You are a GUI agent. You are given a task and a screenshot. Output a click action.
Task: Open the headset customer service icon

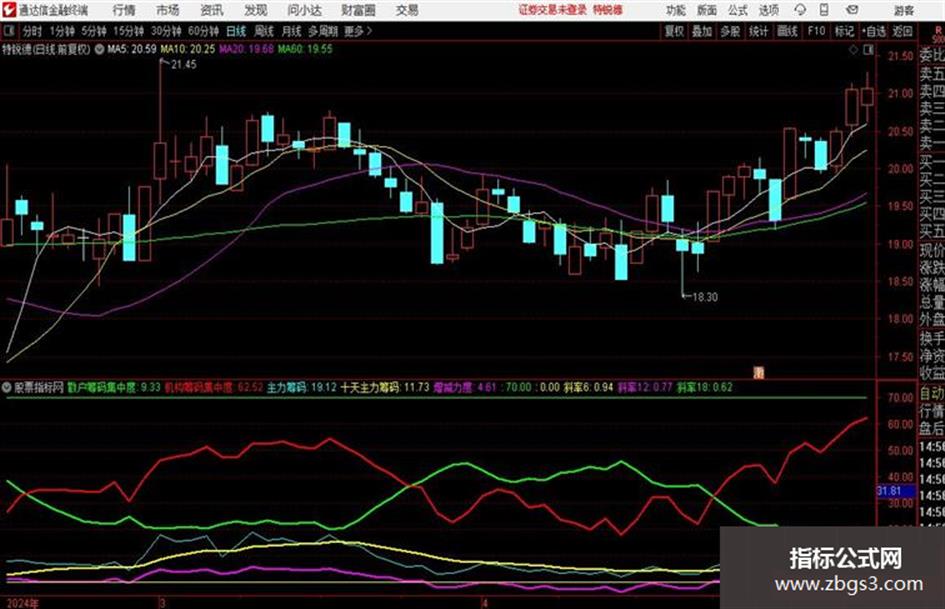800,10
